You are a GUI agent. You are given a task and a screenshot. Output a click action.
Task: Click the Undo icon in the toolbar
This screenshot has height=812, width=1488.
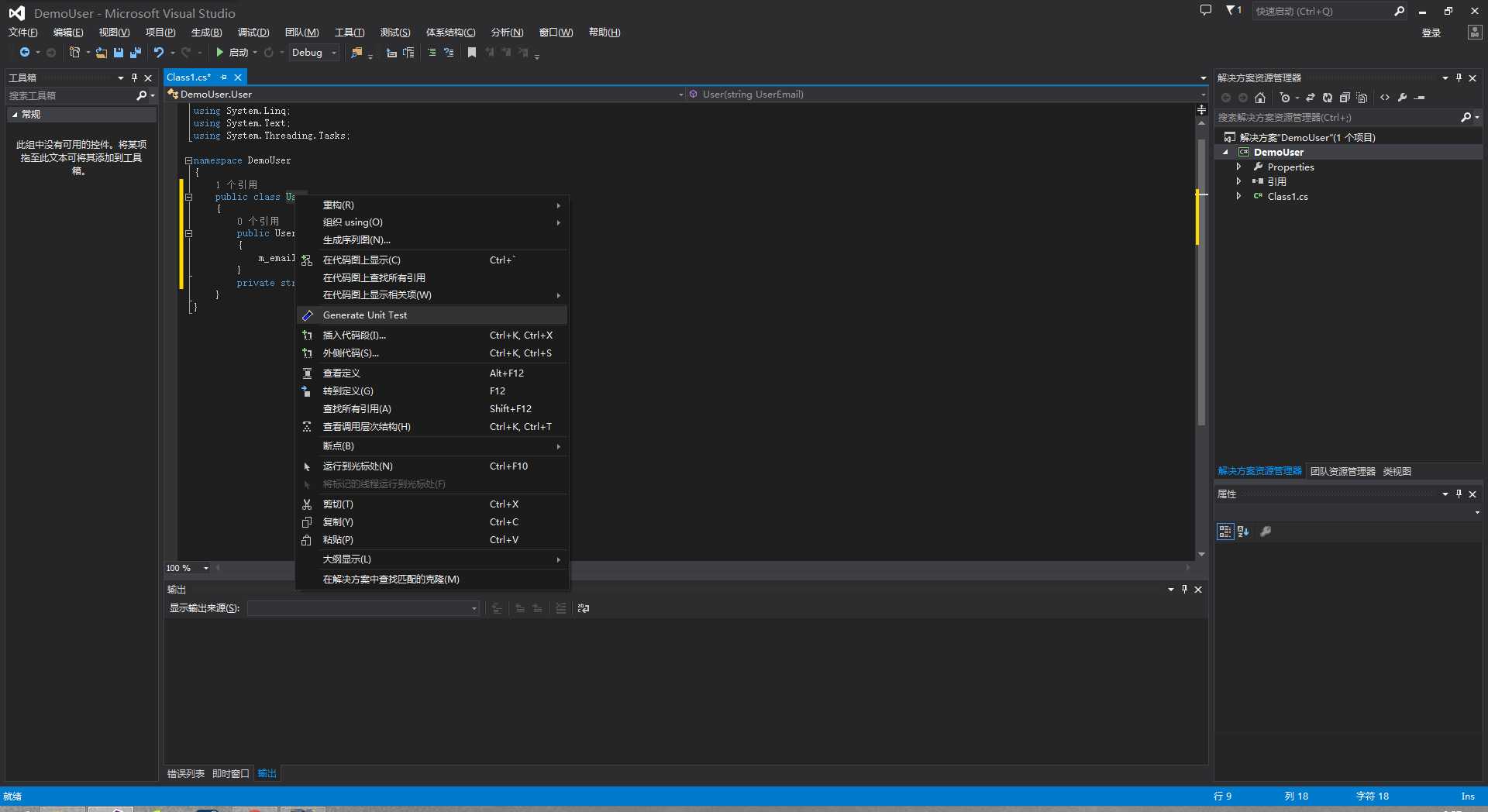coord(159,53)
